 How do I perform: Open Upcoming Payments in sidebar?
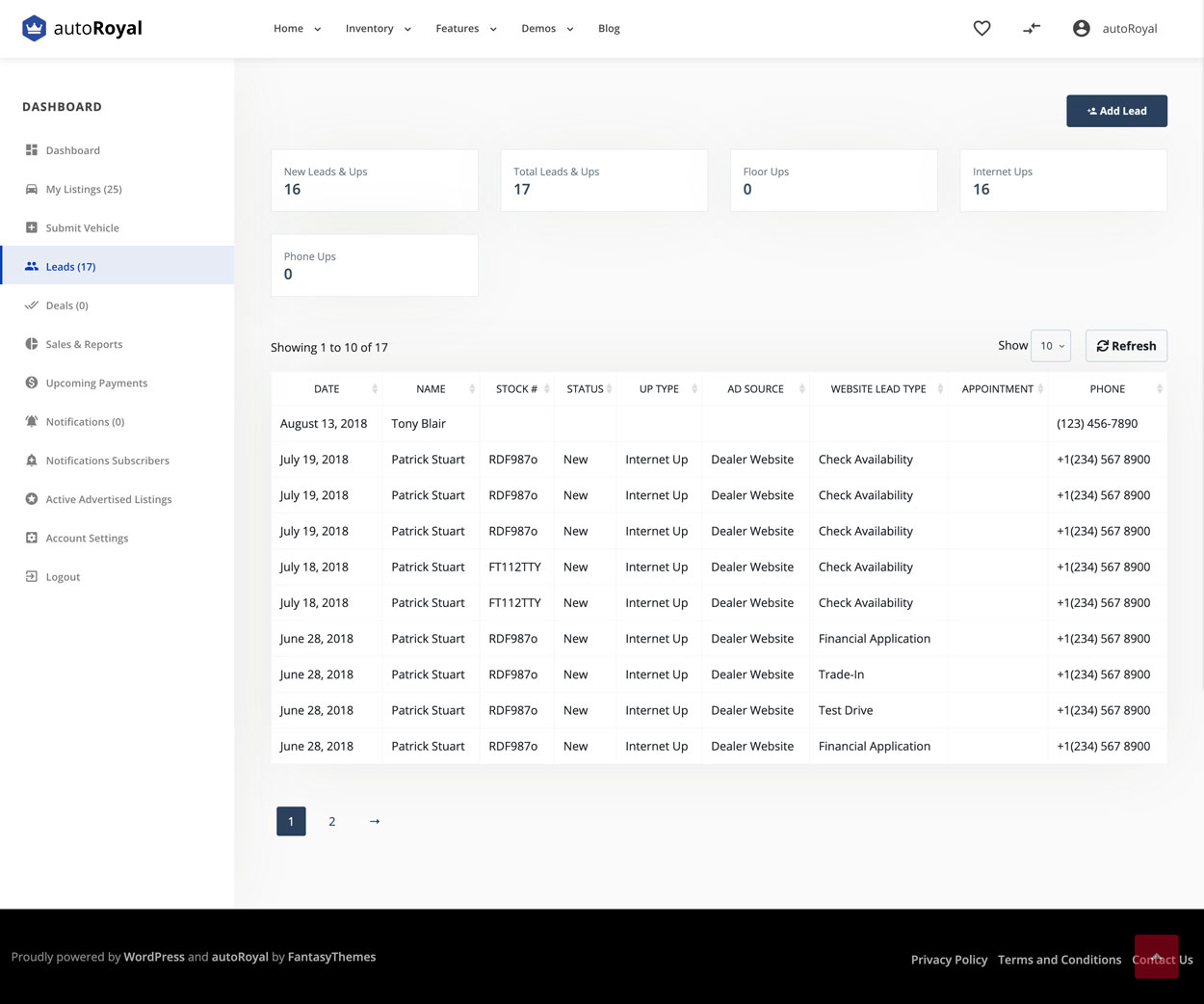point(96,383)
